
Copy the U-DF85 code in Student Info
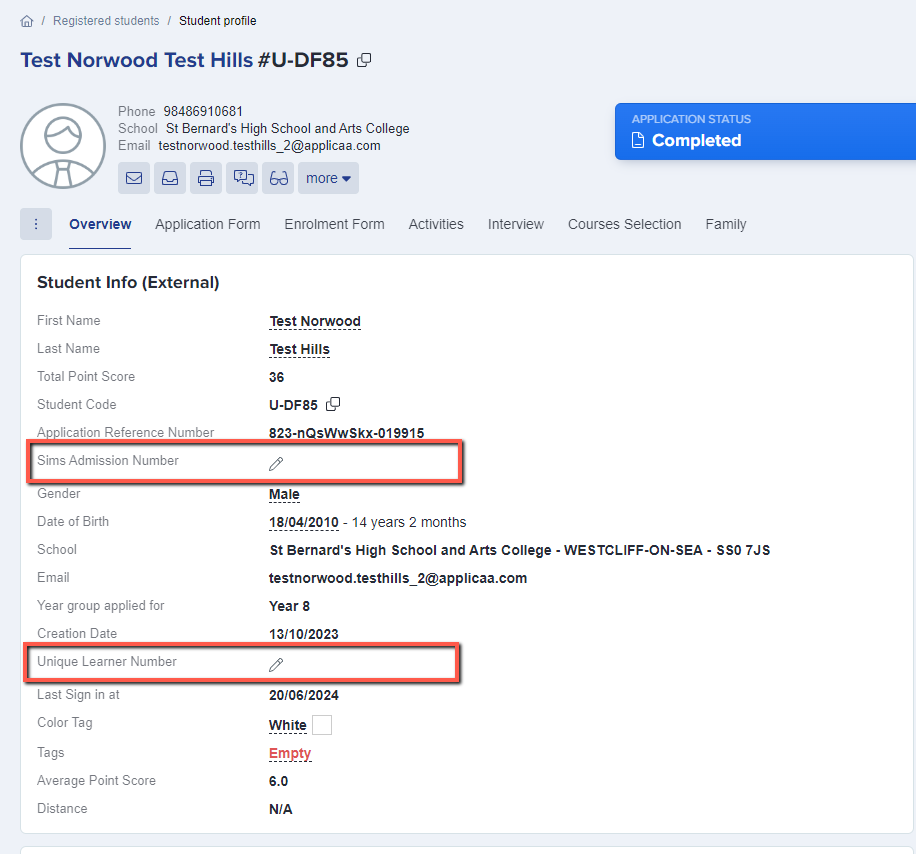[x=333, y=404]
